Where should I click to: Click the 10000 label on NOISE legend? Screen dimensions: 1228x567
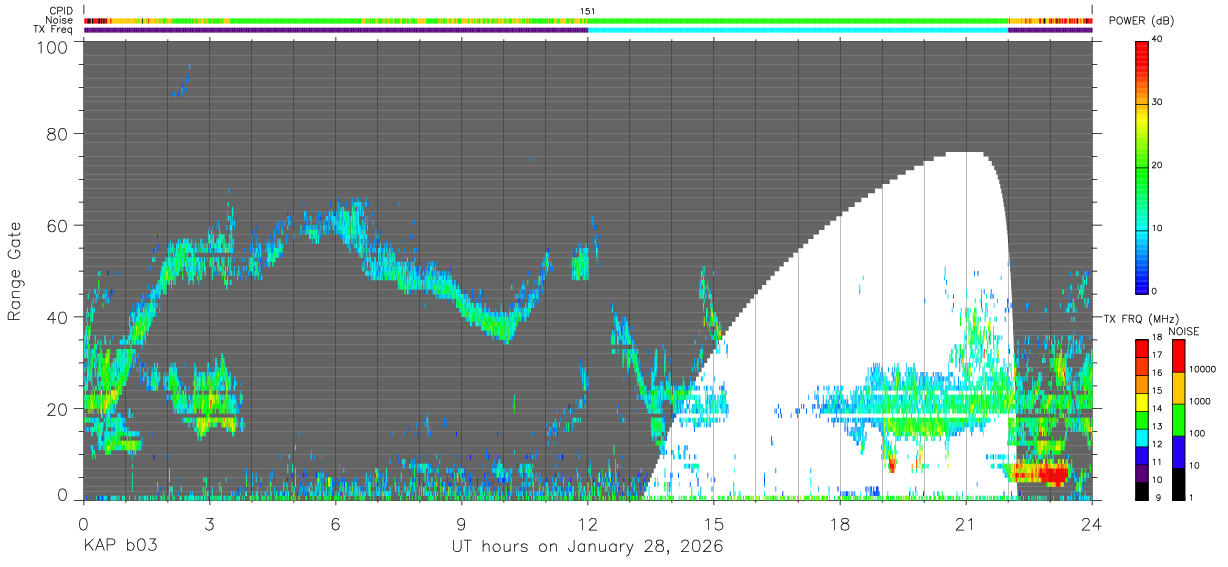pos(1202,369)
